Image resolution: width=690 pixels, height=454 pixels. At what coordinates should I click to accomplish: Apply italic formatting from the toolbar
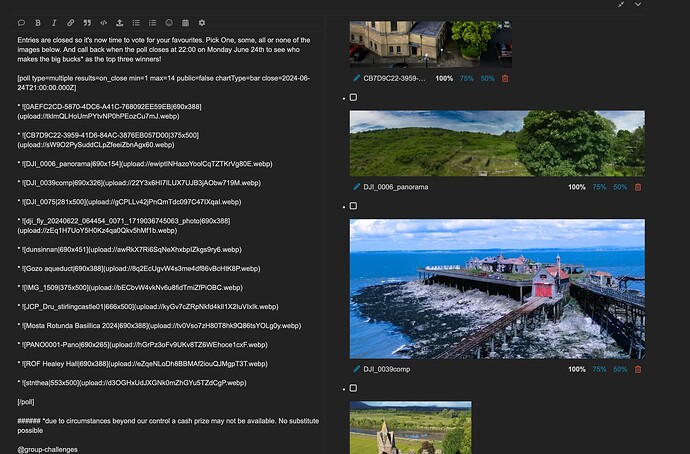pyautogui.click(x=54, y=23)
